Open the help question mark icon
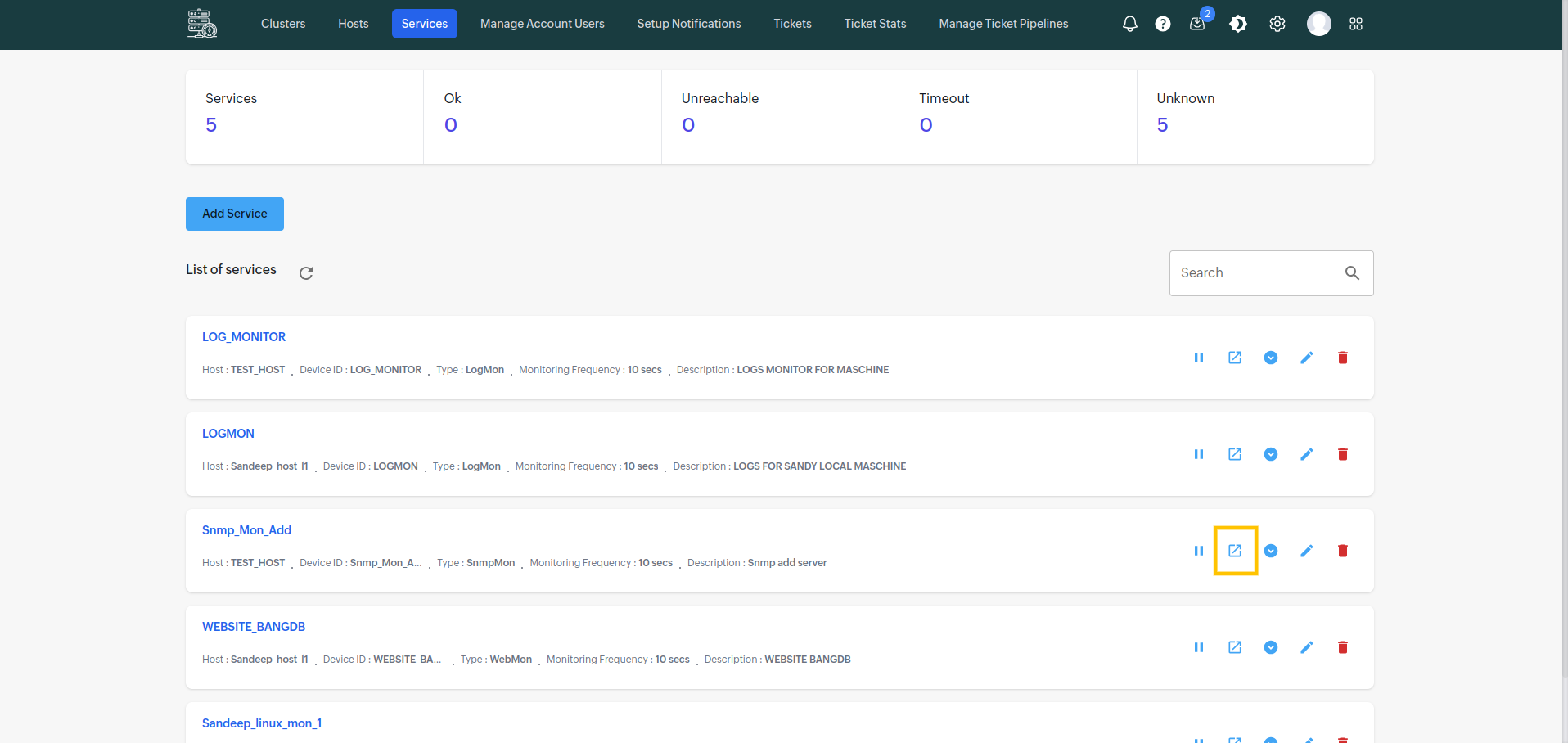Screen dimensions: 1568x743 [1162, 24]
